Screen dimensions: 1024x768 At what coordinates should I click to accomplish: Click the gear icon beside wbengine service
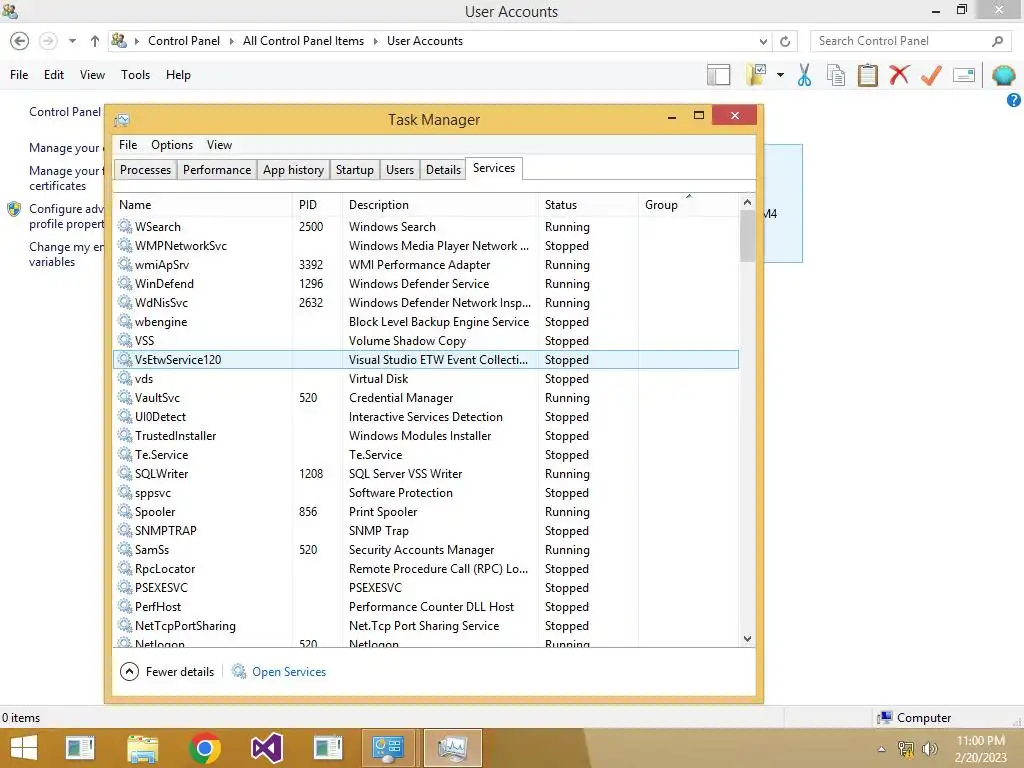(125, 321)
